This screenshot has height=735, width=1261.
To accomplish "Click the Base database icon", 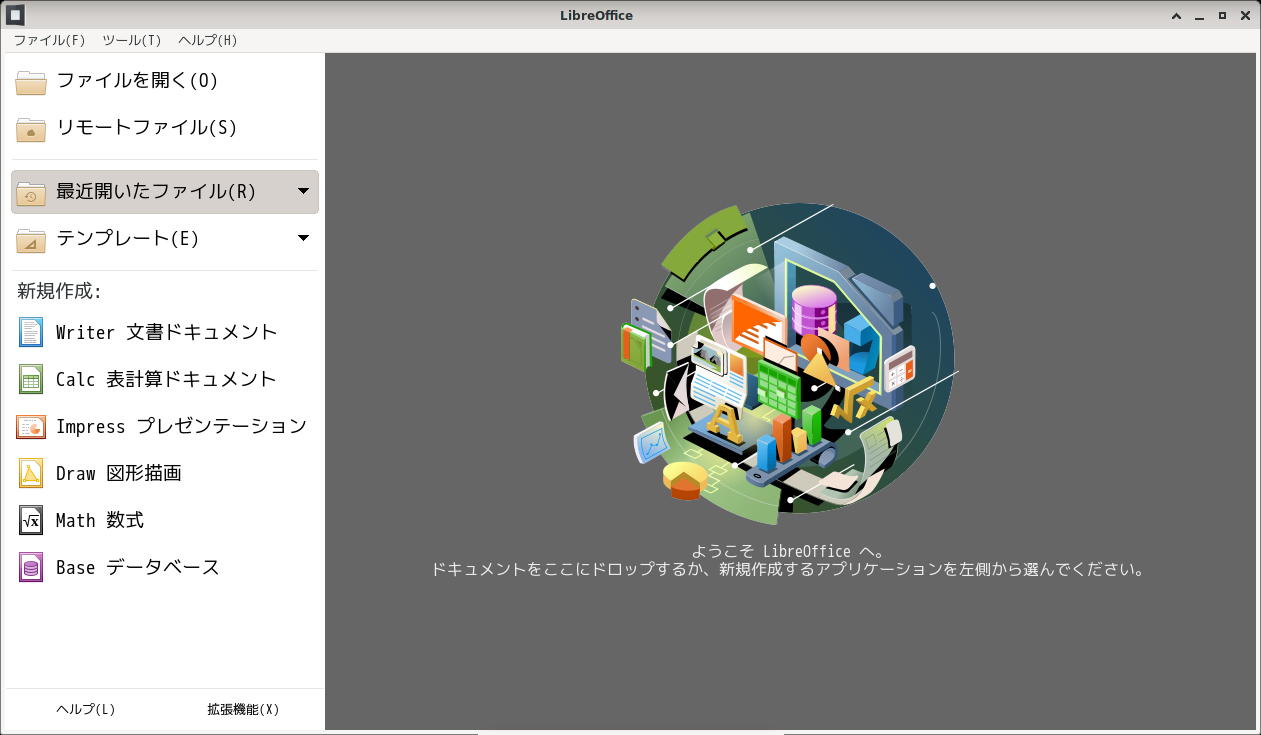I will pyautogui.click(x=31, y=567).
